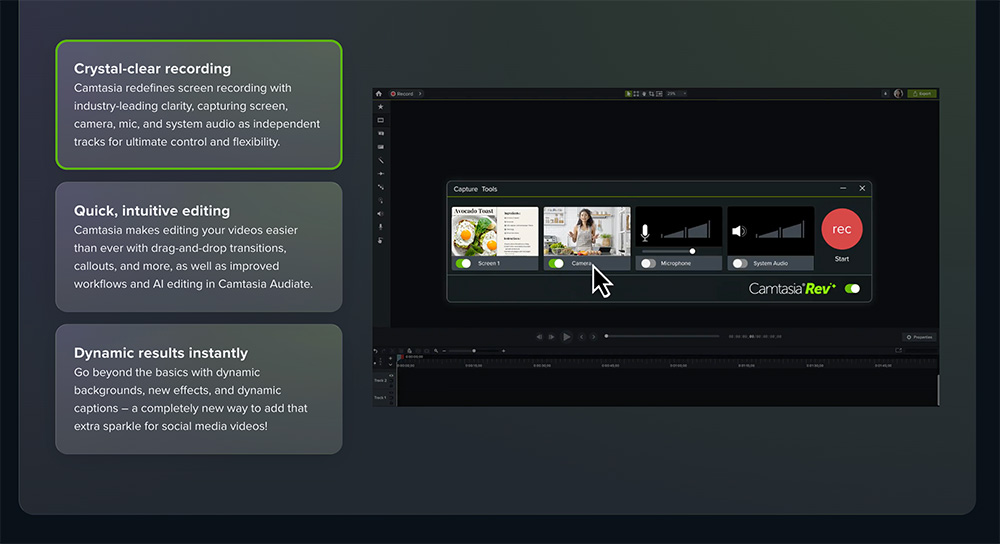Viewport: 1000px width, 544px height.
Task: Open the favorites star in sidebar
Action: 381,107
